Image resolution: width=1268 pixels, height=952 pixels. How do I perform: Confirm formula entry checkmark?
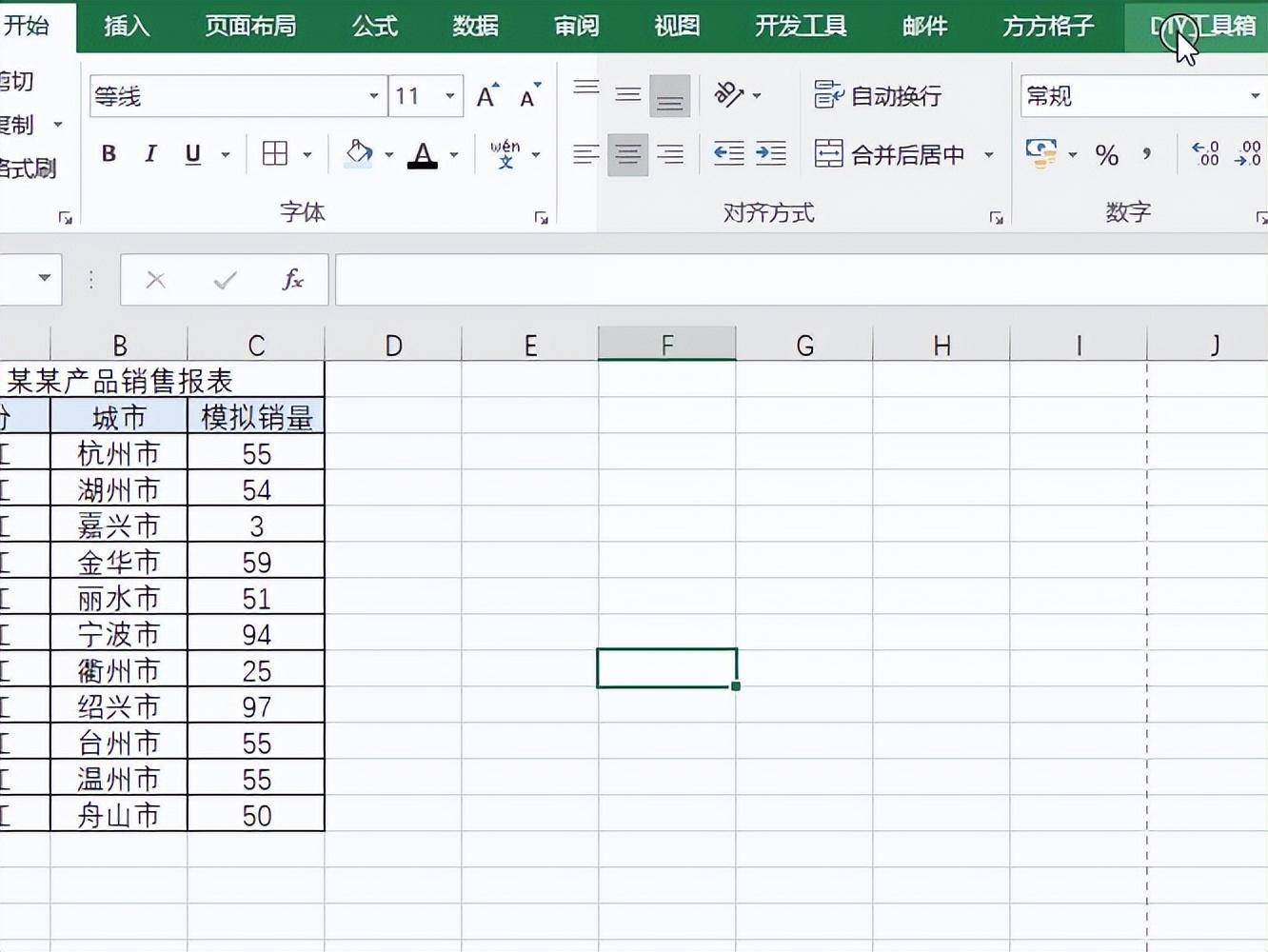pyautogui.click(x=226, y=280)
